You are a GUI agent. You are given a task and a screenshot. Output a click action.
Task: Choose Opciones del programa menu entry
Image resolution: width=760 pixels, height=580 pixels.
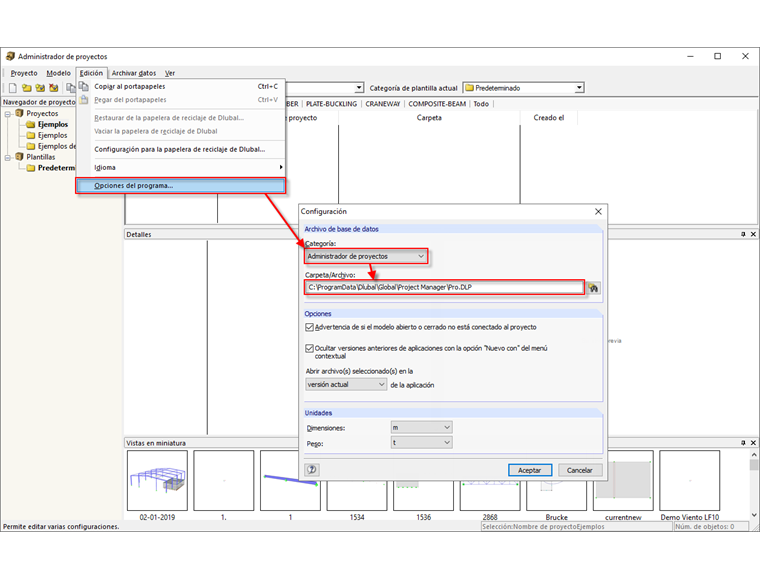tap(181, 186)
